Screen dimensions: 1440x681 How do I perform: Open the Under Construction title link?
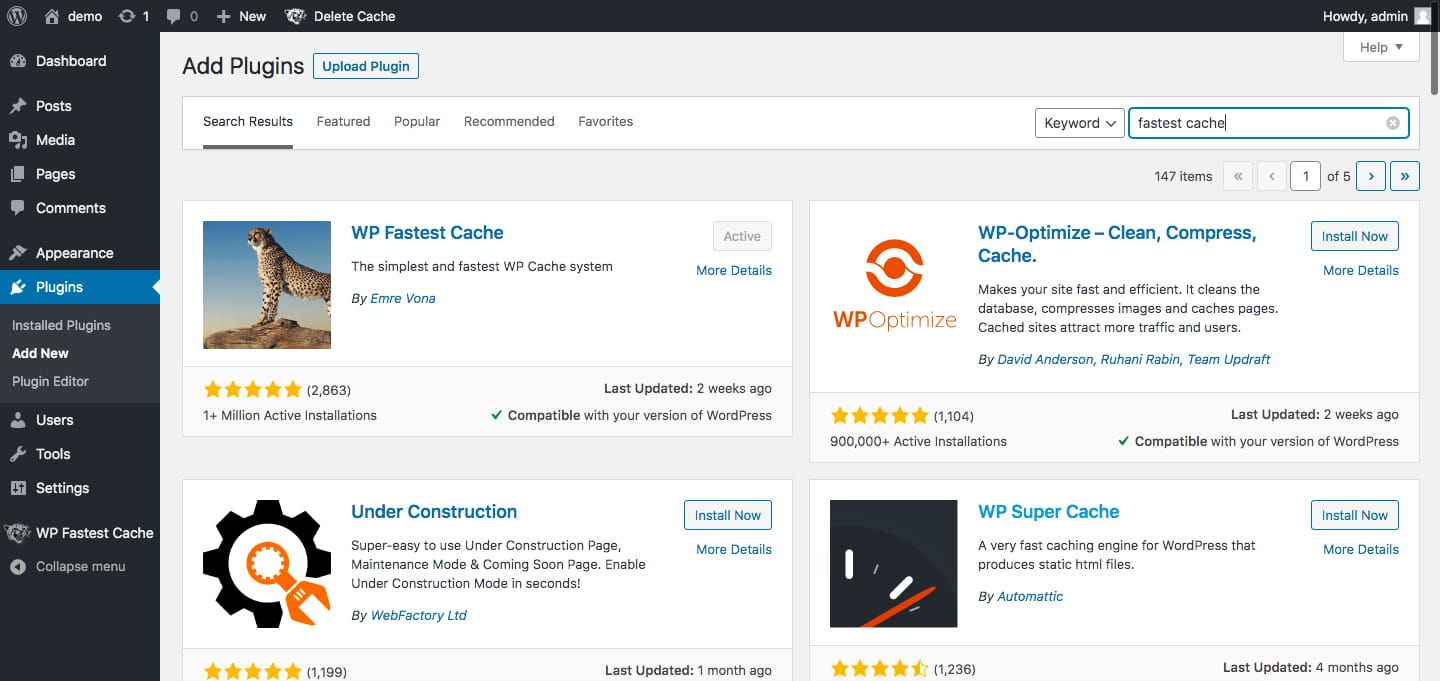434,512
